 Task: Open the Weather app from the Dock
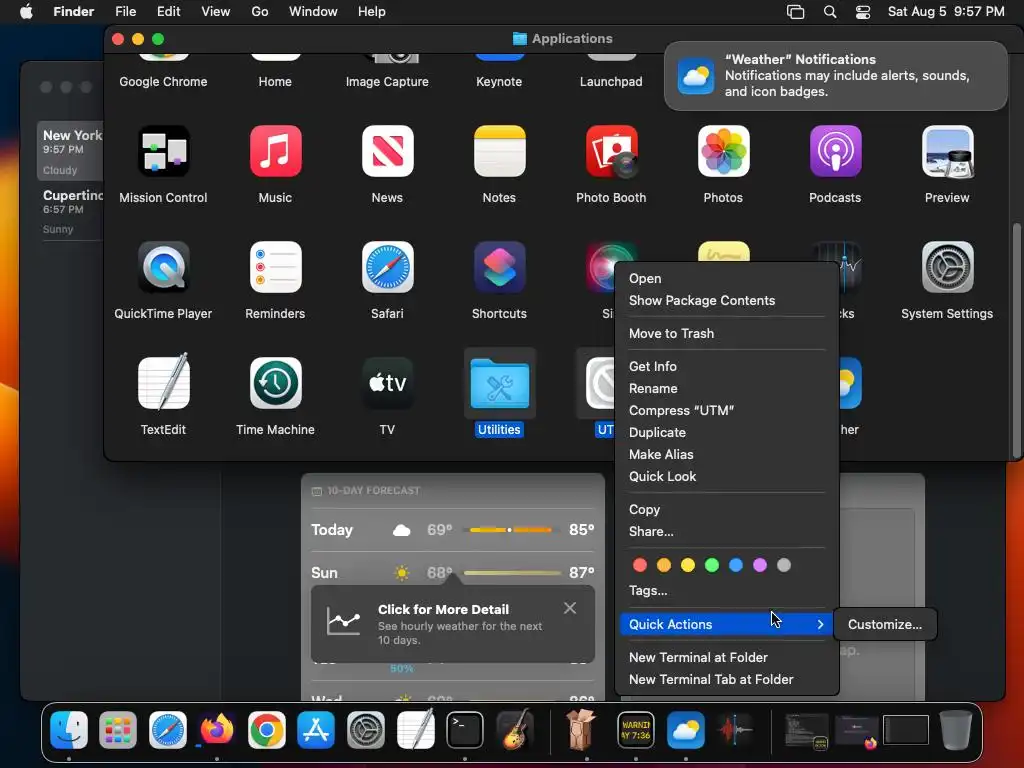(x=686, y=729)
